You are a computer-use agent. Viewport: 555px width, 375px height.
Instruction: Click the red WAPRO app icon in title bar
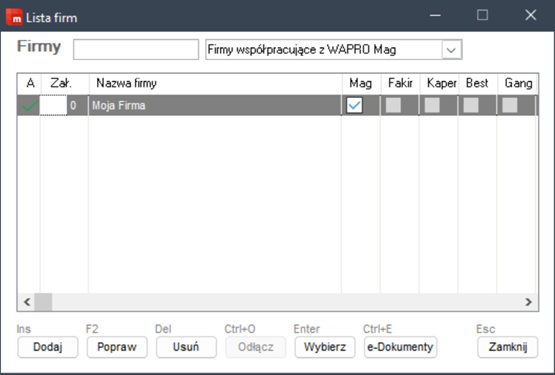(x=14, y=17)
